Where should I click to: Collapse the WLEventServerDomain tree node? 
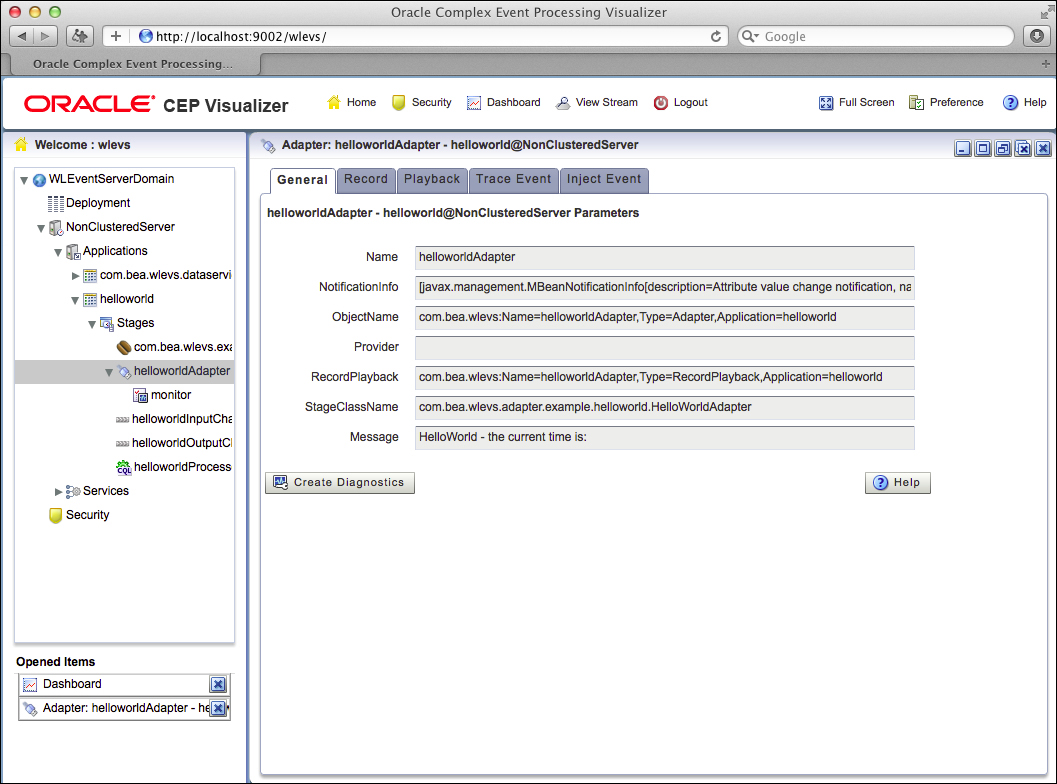[24, 180]
